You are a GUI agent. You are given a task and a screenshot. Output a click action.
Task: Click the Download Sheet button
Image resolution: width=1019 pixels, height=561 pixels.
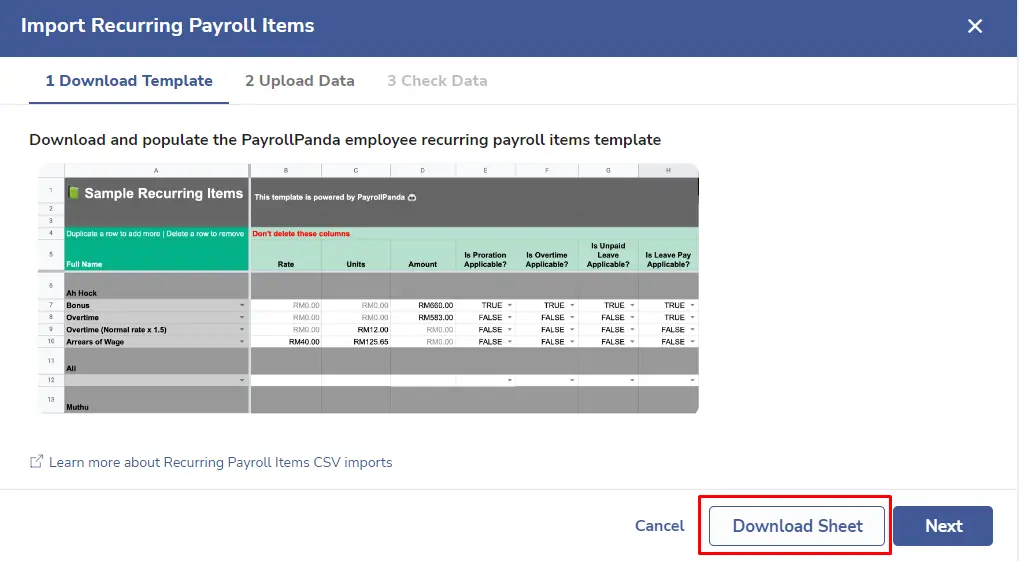click(x=797, y=526)
